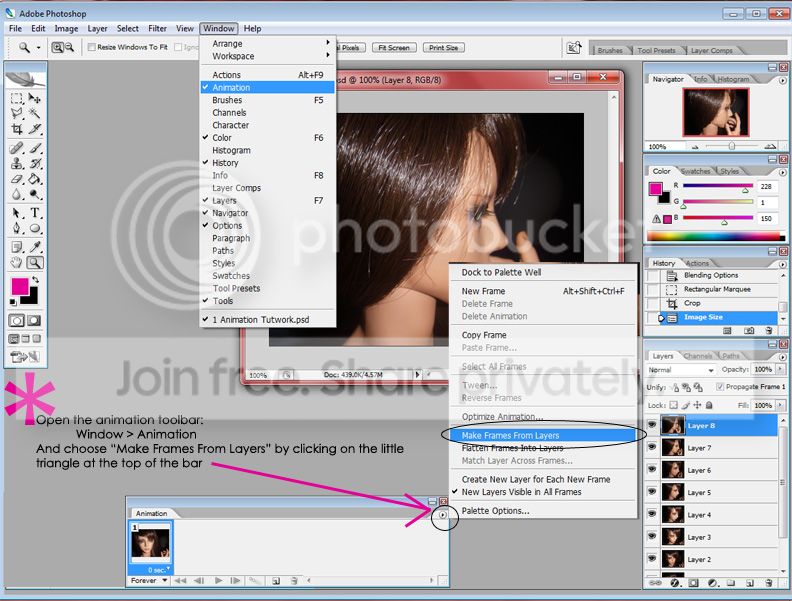
Task: Duplicate current frame in Animation palette
Action: coord(276,581)
